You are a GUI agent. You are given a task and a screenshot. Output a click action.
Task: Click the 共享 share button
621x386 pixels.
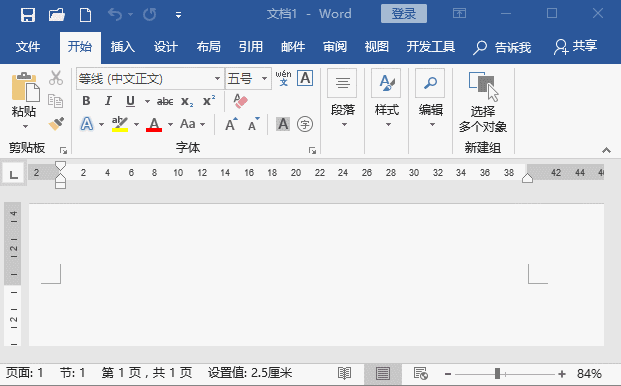[x=576, y=47]
